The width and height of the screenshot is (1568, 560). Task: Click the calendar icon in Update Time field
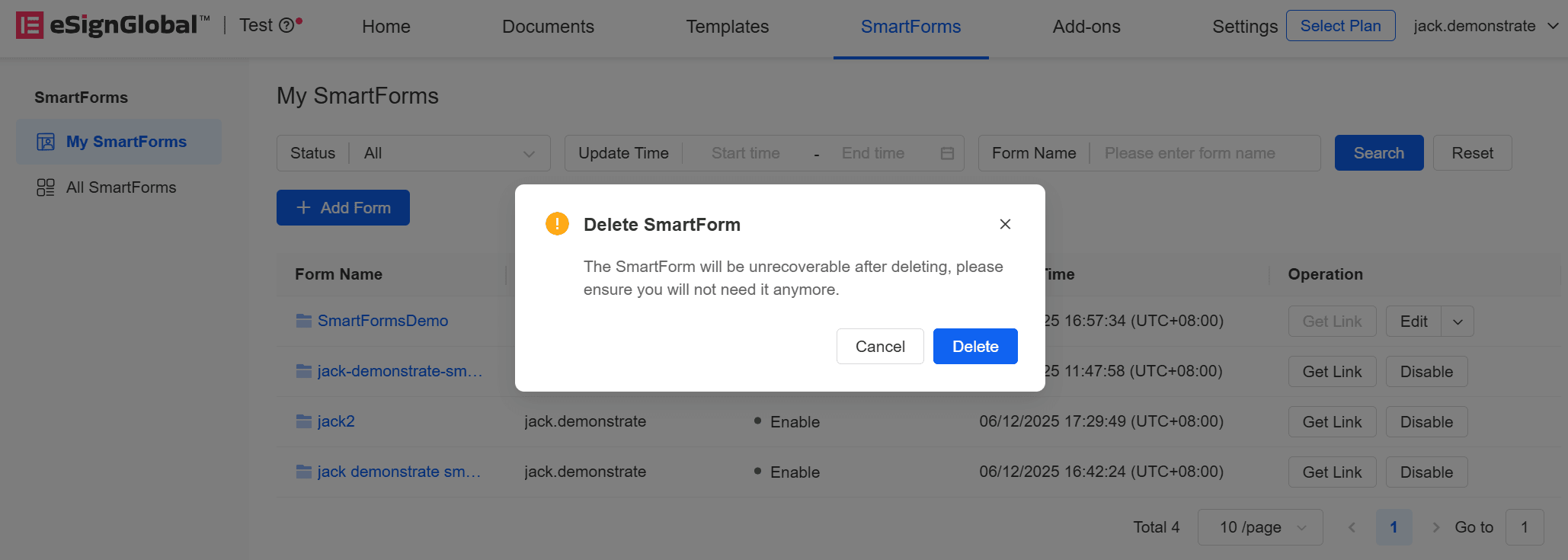947,153
